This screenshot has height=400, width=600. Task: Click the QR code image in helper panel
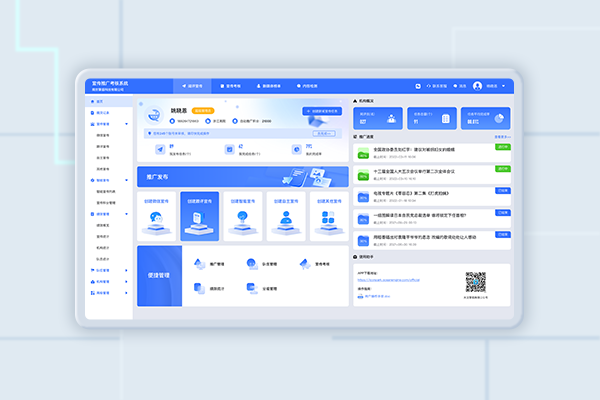pos(475,281)
